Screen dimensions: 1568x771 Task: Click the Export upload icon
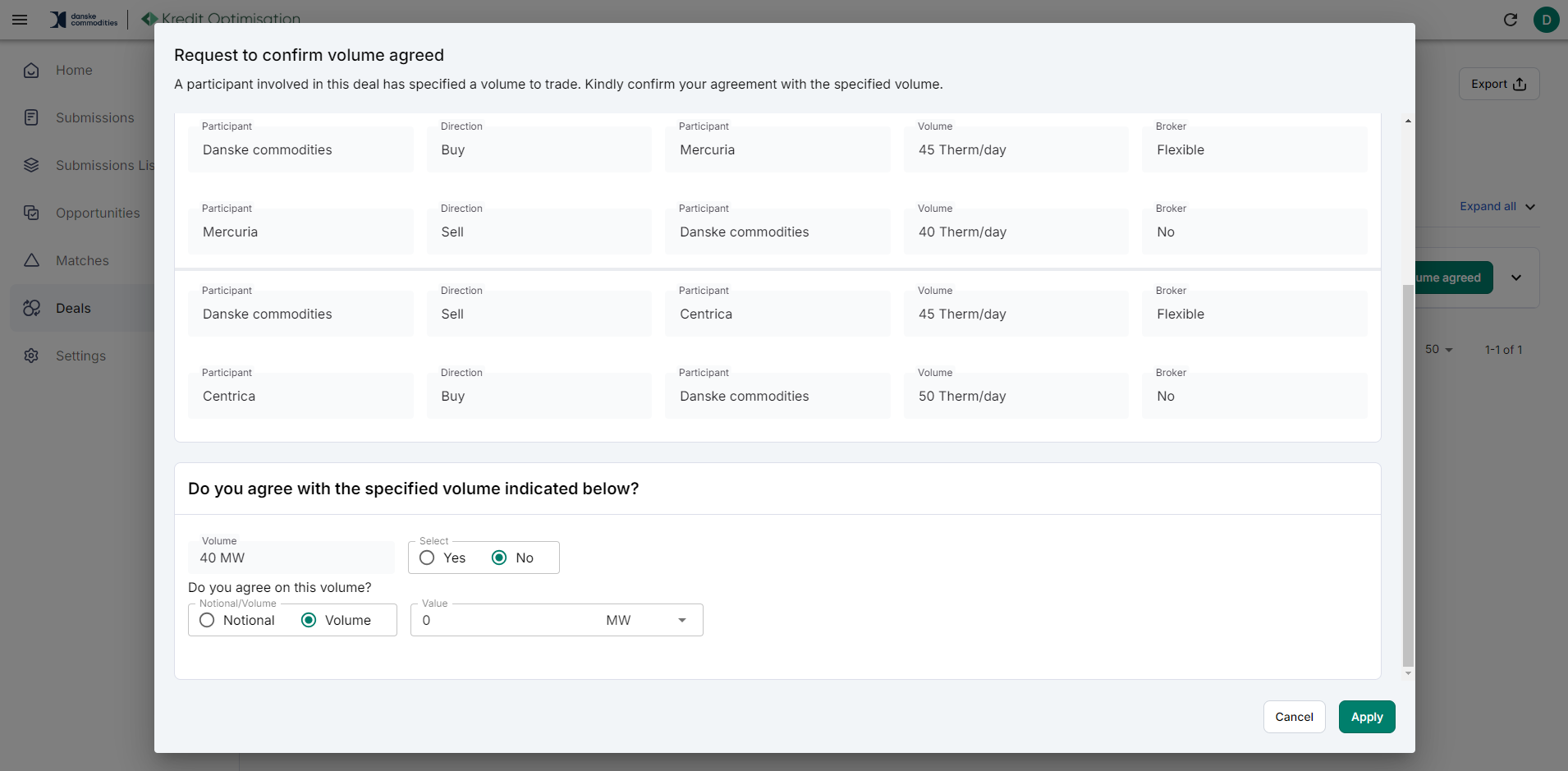[x=1520, y=84]
